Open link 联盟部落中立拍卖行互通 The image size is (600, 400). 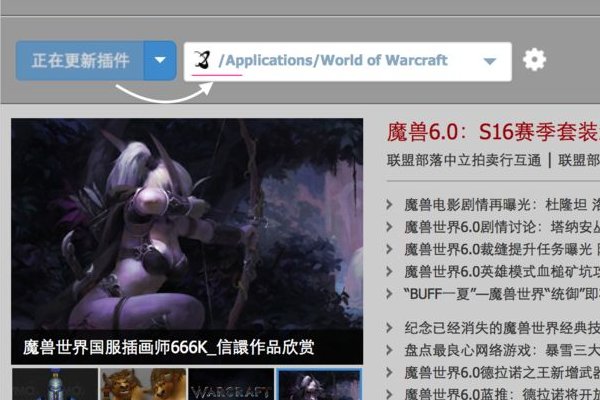coord(464,160)
